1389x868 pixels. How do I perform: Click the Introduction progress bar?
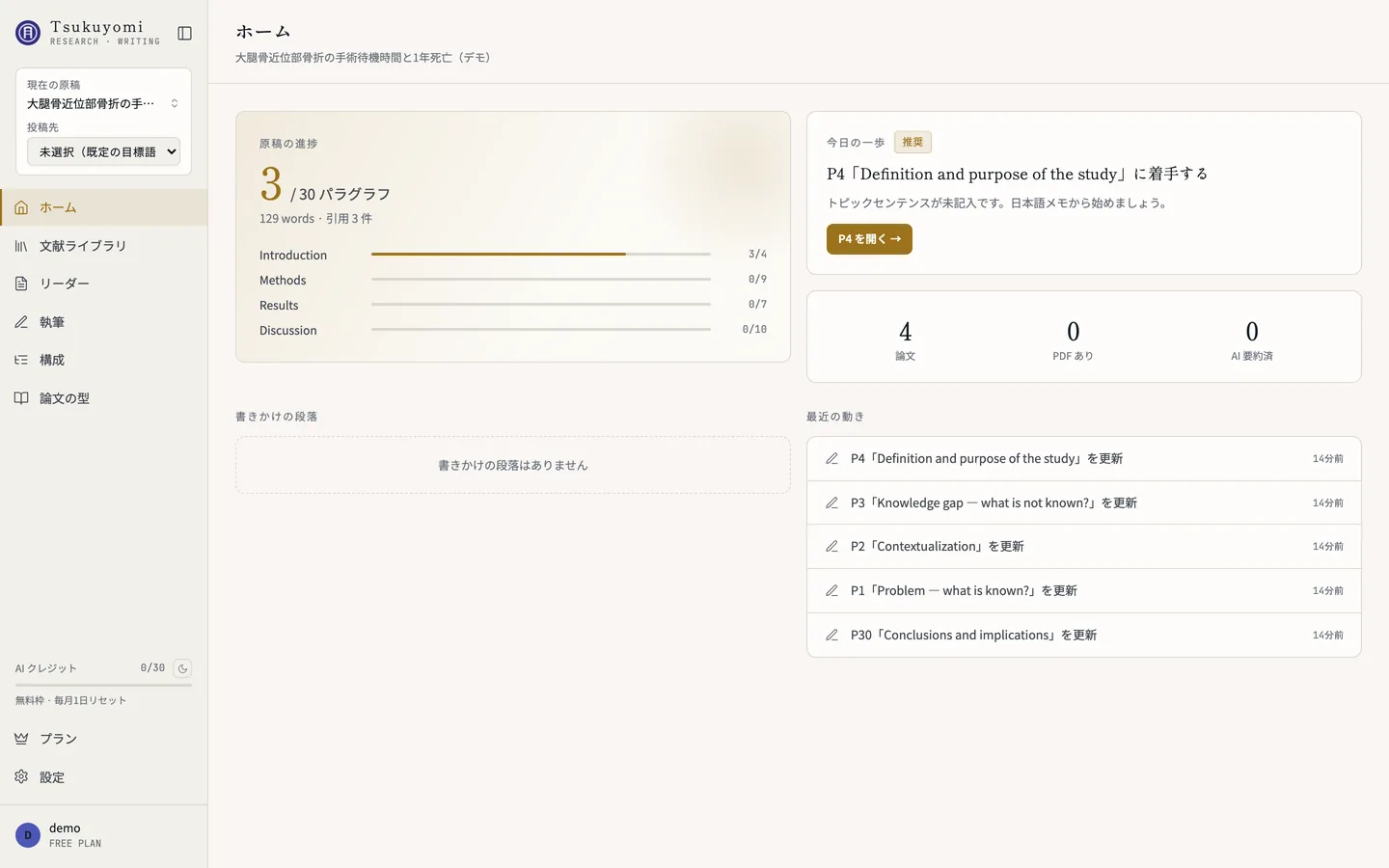pos(541,254)
